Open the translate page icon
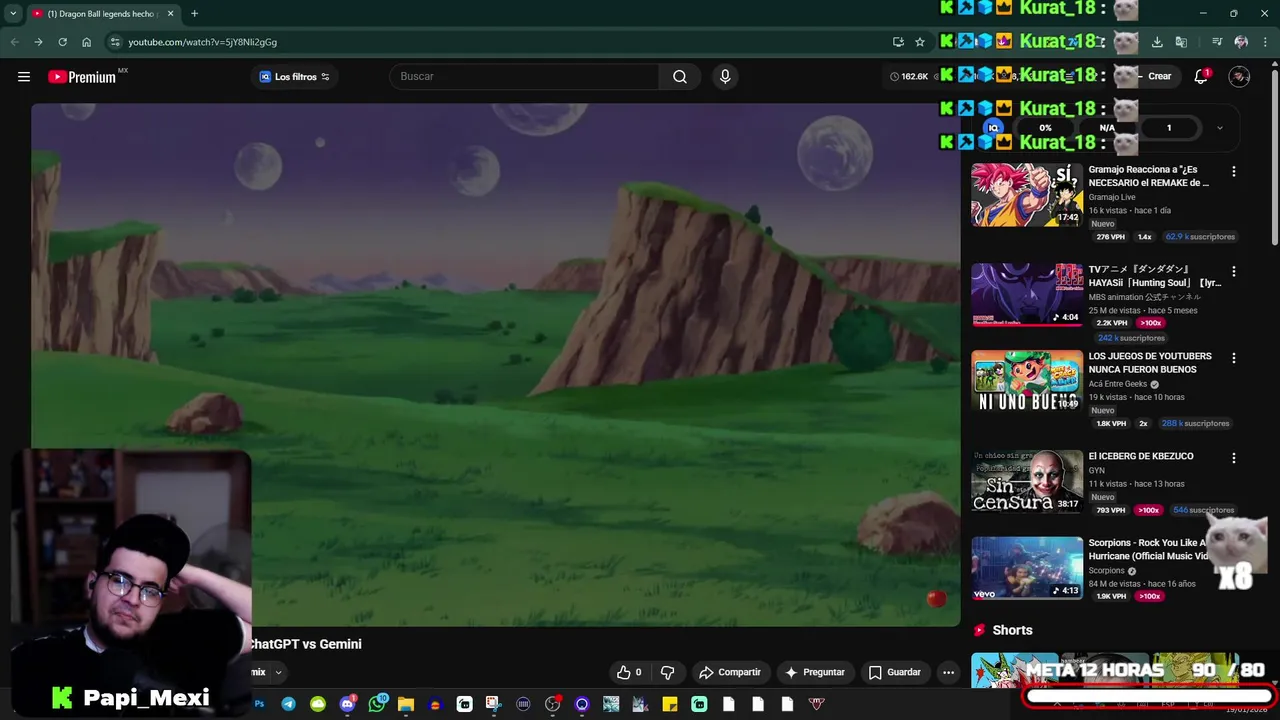The width and height of the screenshot is (1280, 720). tap(1181, 42)
